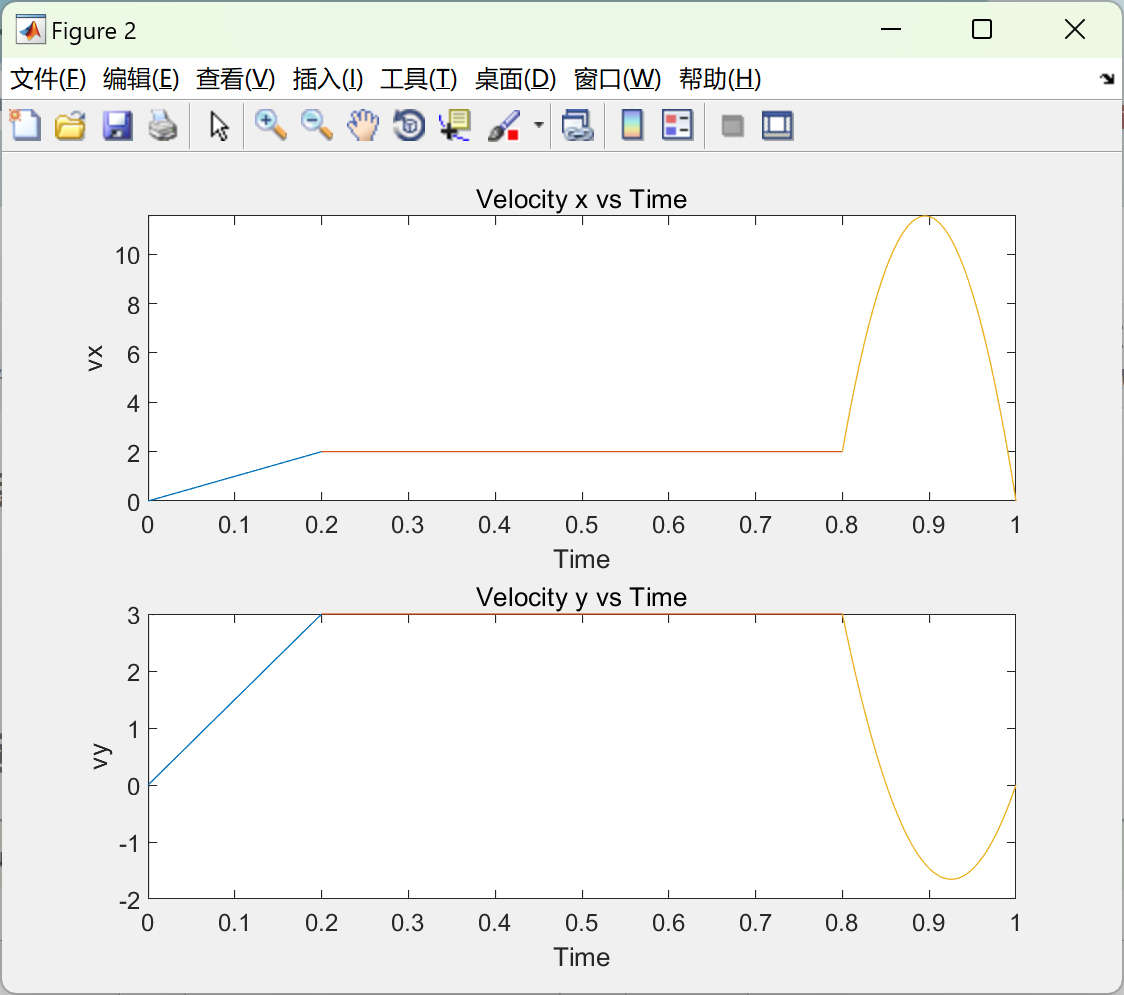This screenshot has height=995, width=1124.
Task: Open the 文件(F) menu
Action: click(48, 79)
